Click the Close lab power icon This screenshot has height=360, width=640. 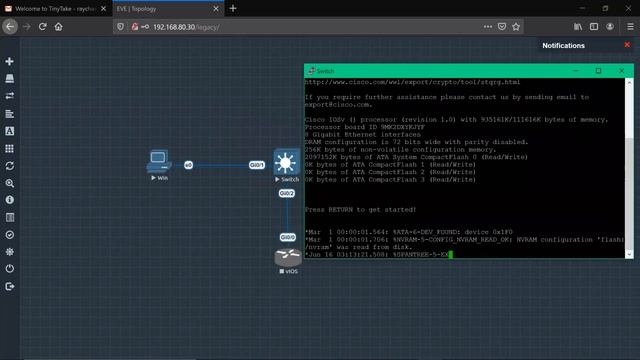tap(9, 269)
